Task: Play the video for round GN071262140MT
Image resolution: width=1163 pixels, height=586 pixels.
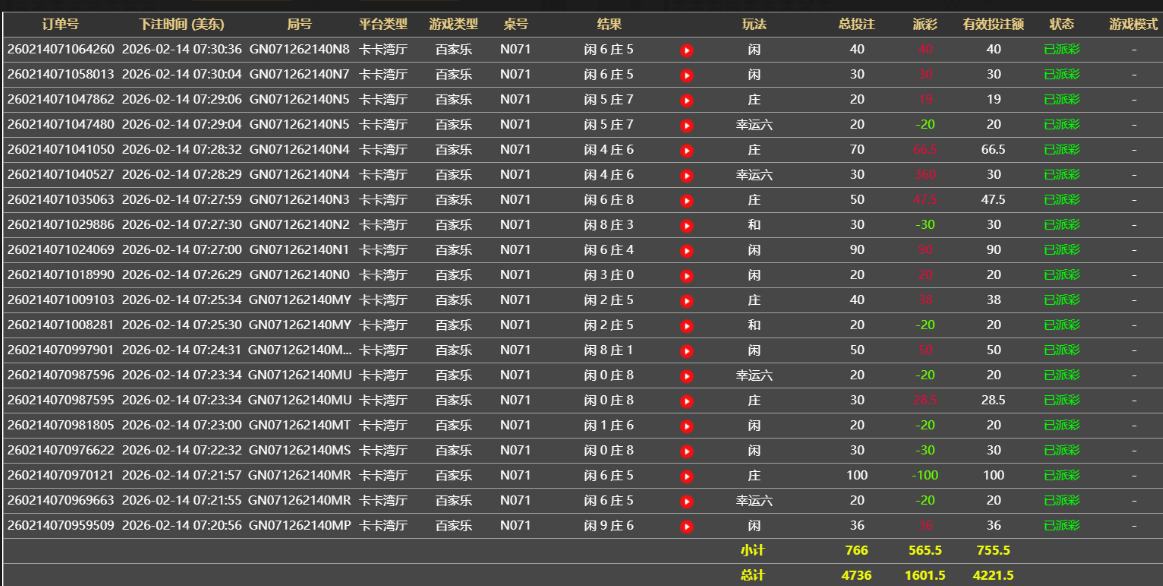Action: point(686,425)
